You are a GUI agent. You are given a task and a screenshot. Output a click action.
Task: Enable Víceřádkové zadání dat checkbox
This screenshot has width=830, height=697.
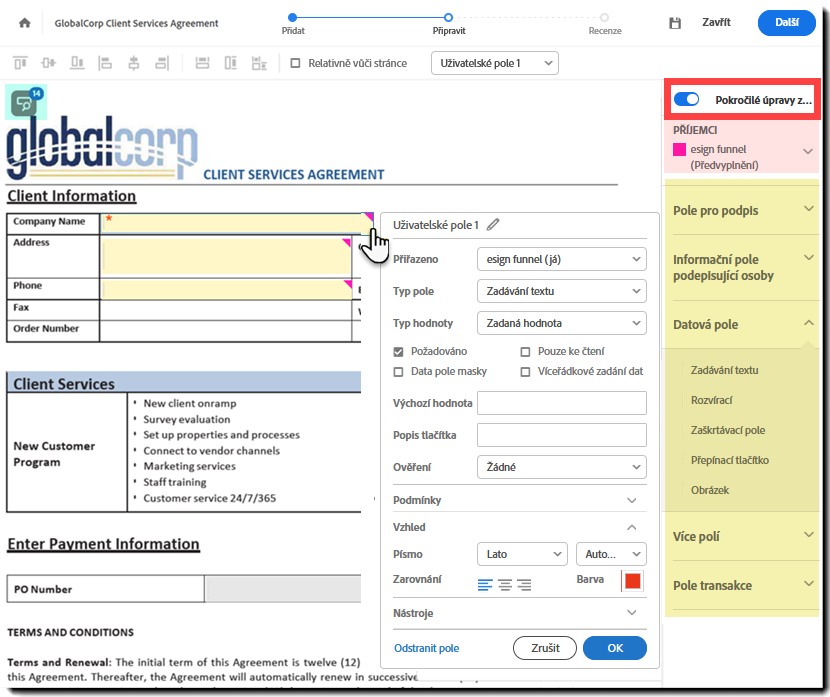[525, 372]
